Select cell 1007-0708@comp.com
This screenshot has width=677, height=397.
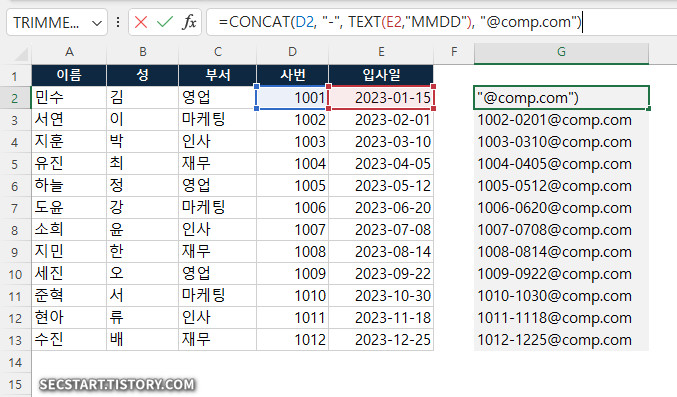pos(561,230)
